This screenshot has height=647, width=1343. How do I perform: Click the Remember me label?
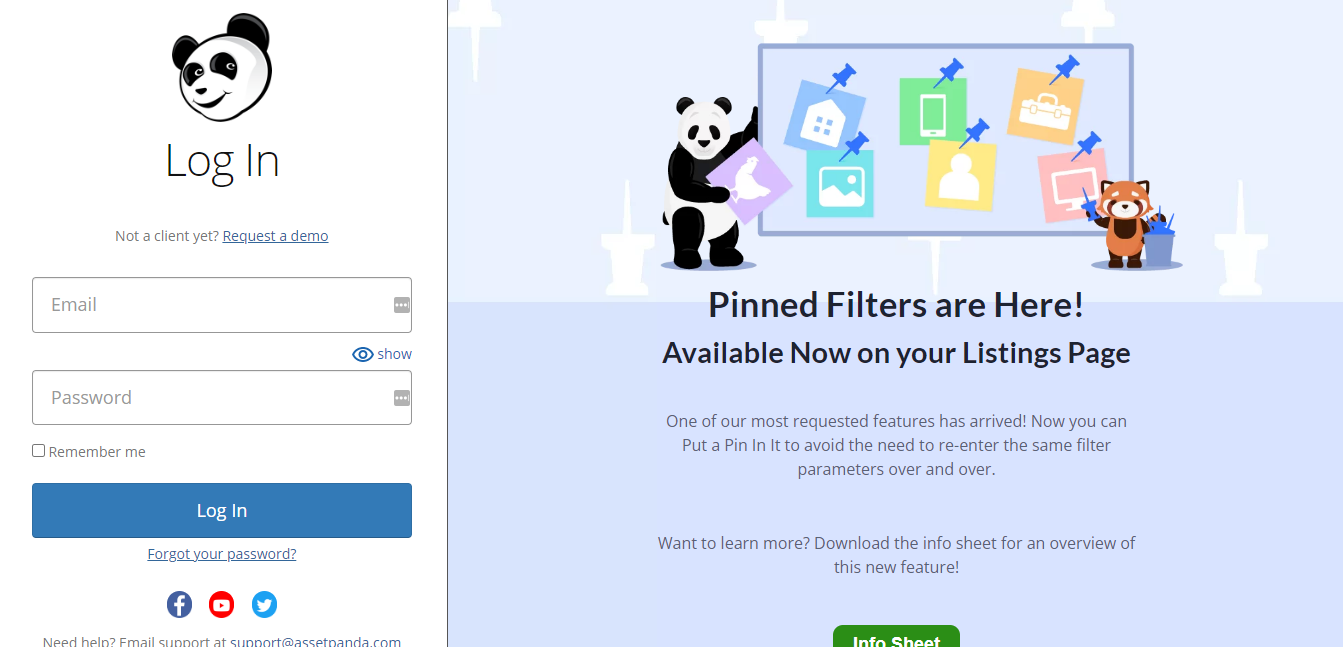(x=97, y=452)
